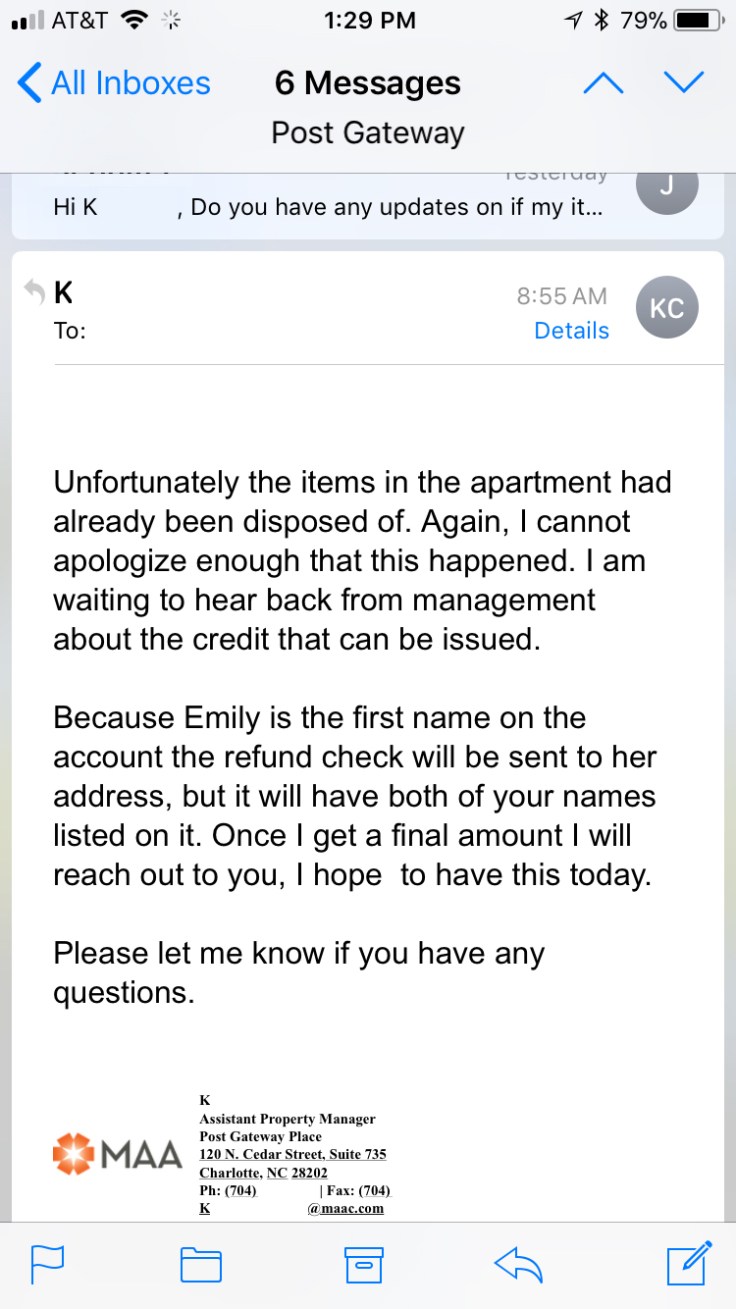The width and height of the screenshot is (736, 1309).
Task: Go to previous message with up arrow
Action: pos(602,82)
